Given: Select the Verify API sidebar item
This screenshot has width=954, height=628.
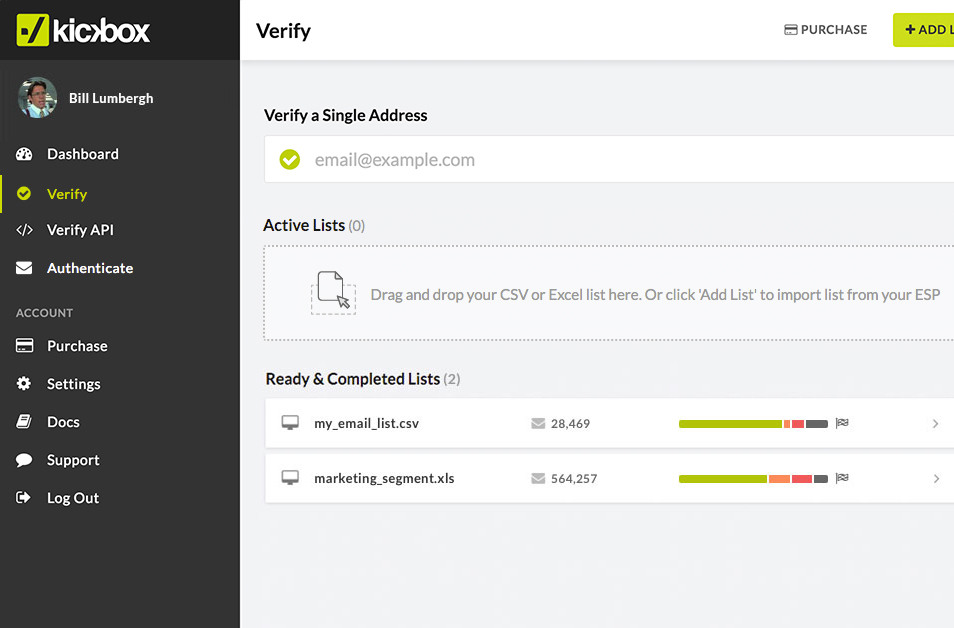Looking at the screenshot, I should (x=80, y=230).
